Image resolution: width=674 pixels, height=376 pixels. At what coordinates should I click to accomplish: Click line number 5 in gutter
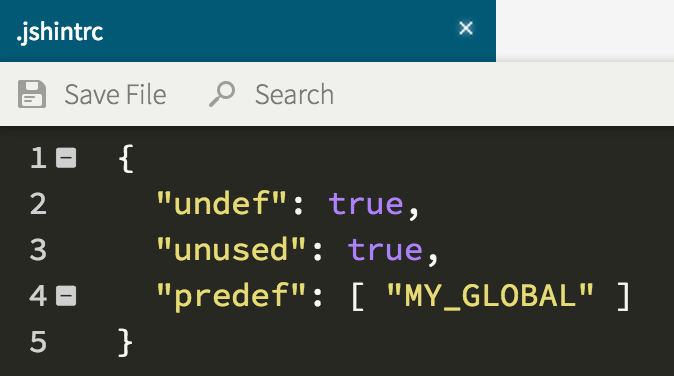[38, 342]
